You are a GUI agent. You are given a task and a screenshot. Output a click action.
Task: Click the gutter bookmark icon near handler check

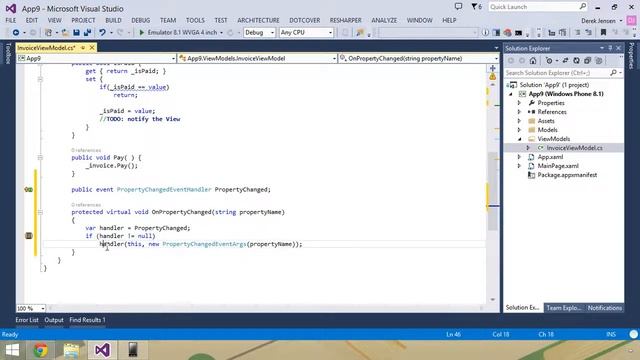coord(29,236)
